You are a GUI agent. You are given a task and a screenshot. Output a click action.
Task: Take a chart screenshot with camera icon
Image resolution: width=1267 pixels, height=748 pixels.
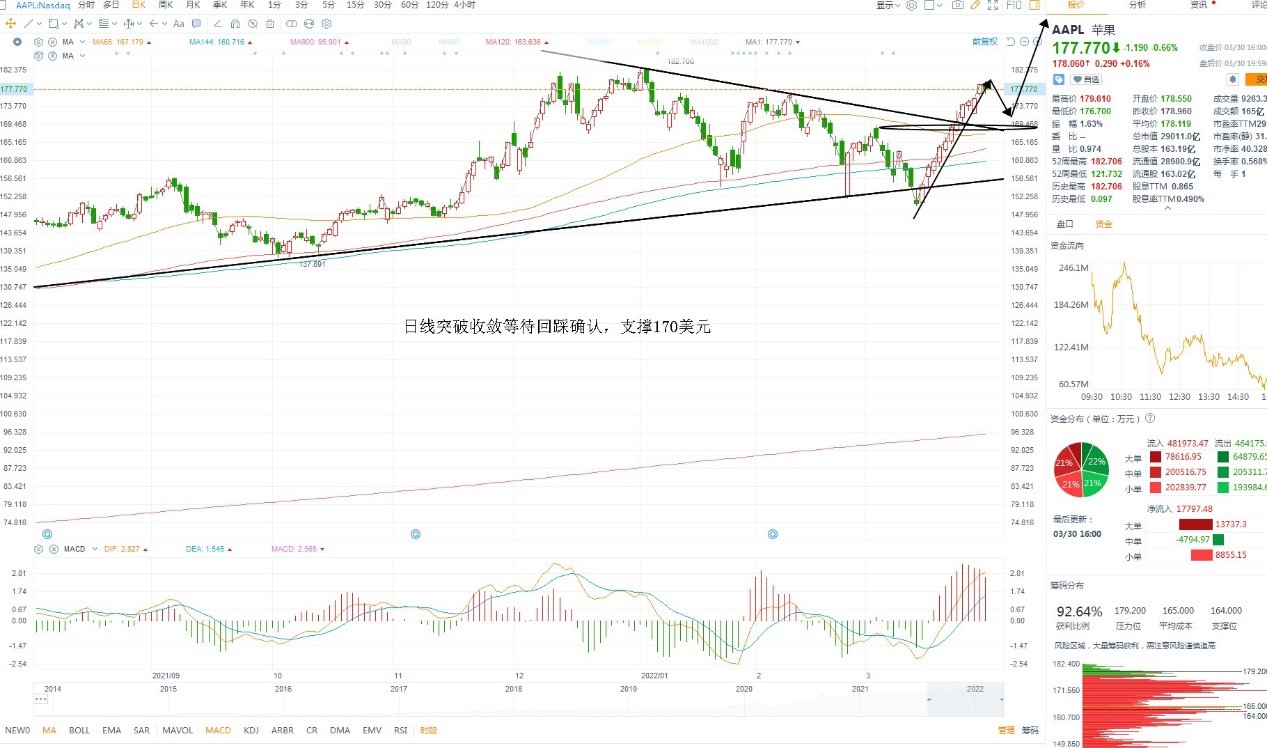(x=958, y=5)
